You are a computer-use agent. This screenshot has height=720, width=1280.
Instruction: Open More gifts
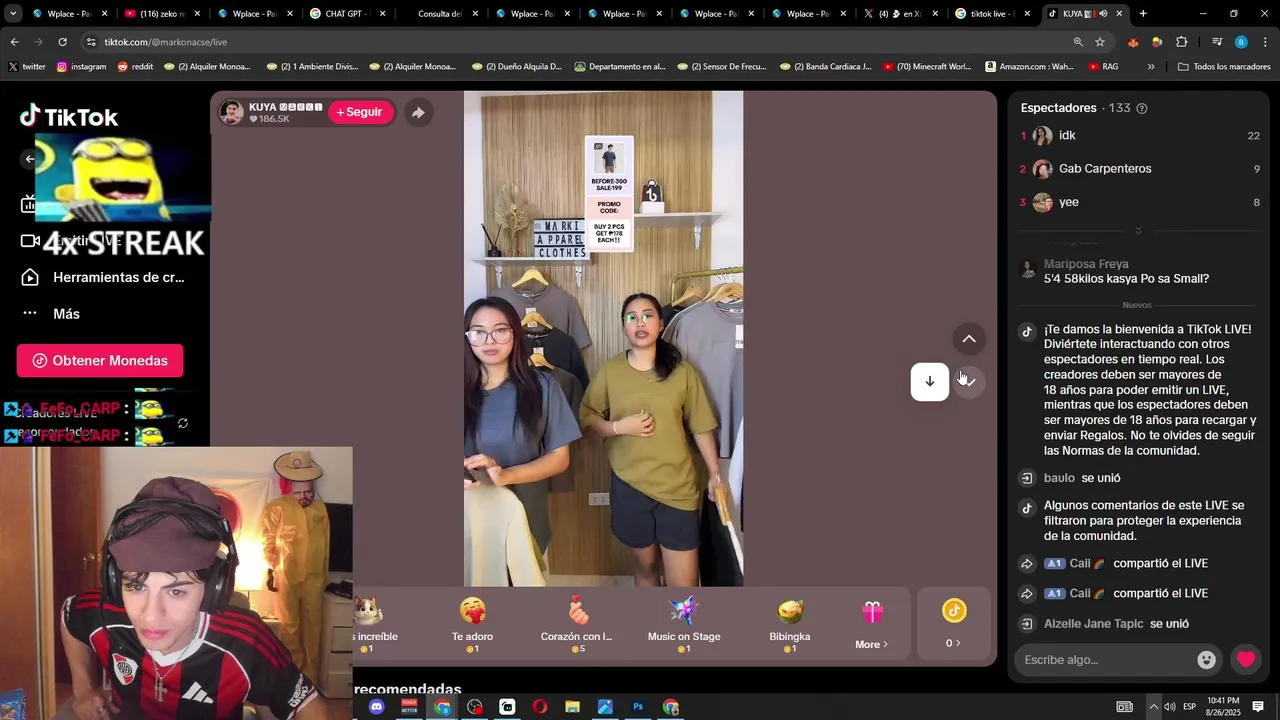point(872,625)
